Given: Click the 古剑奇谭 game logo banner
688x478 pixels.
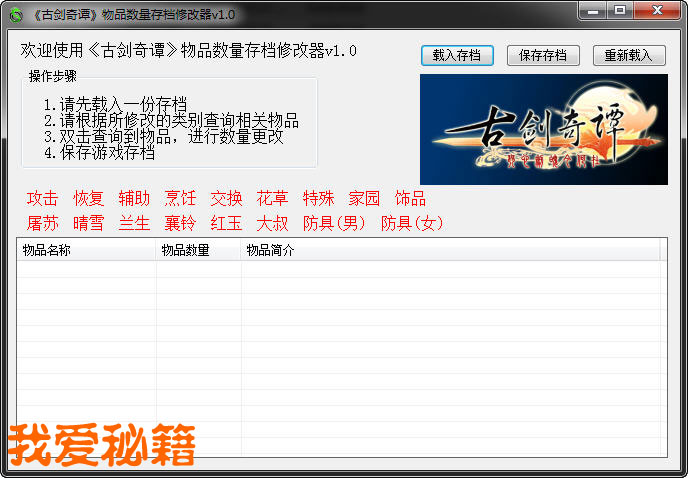Looking at the screenshot, I should point(543,130).
